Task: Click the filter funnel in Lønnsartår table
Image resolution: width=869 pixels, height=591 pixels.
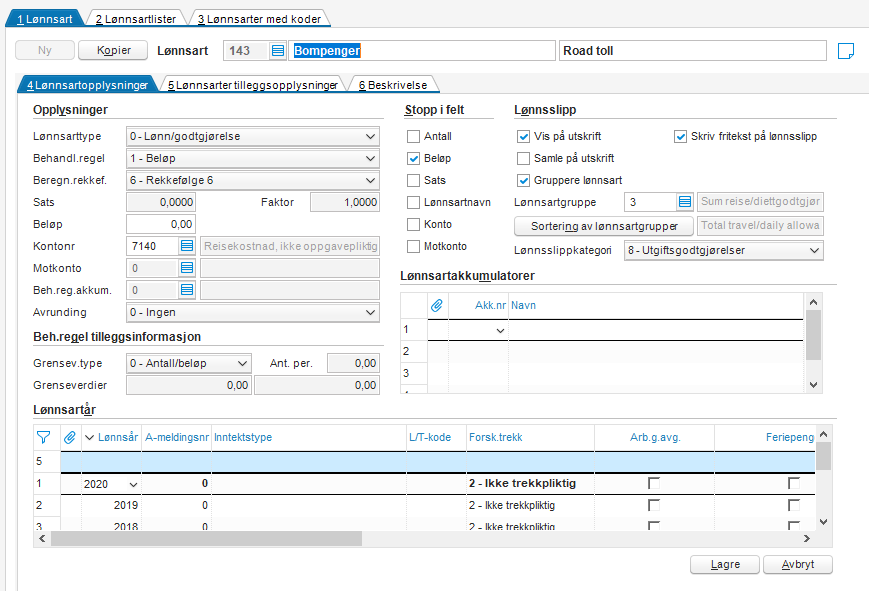Action: pos(43,437)
